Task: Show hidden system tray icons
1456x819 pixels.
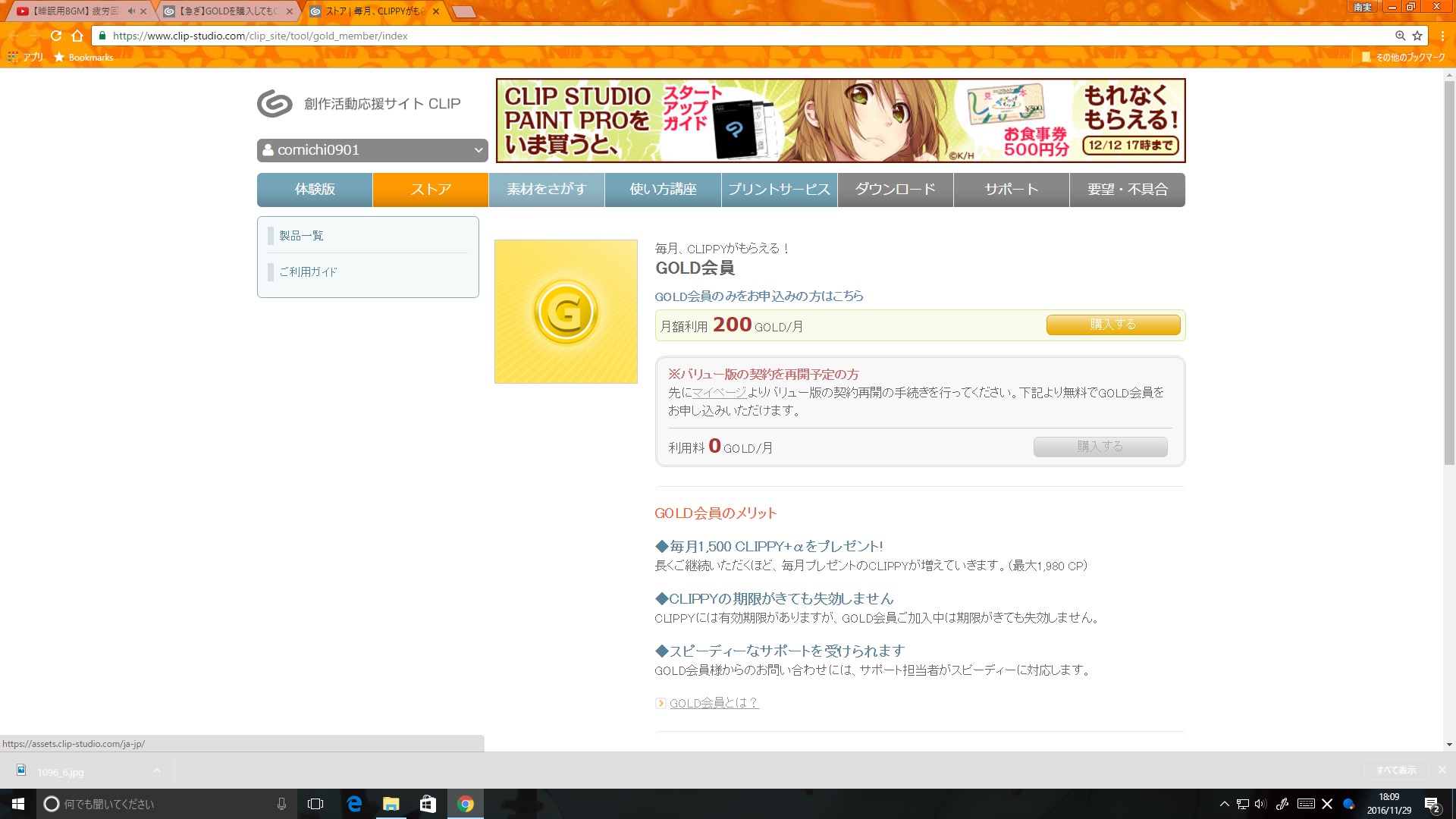Action: (x=1224, y=804)
